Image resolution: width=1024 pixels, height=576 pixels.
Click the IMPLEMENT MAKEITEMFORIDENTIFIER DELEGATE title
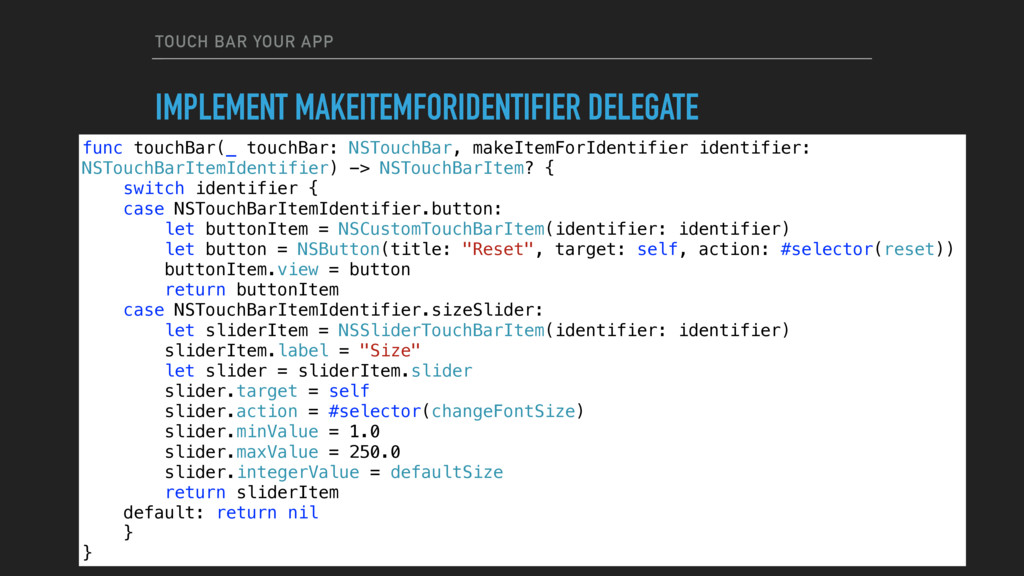click(x=426, y=108)
